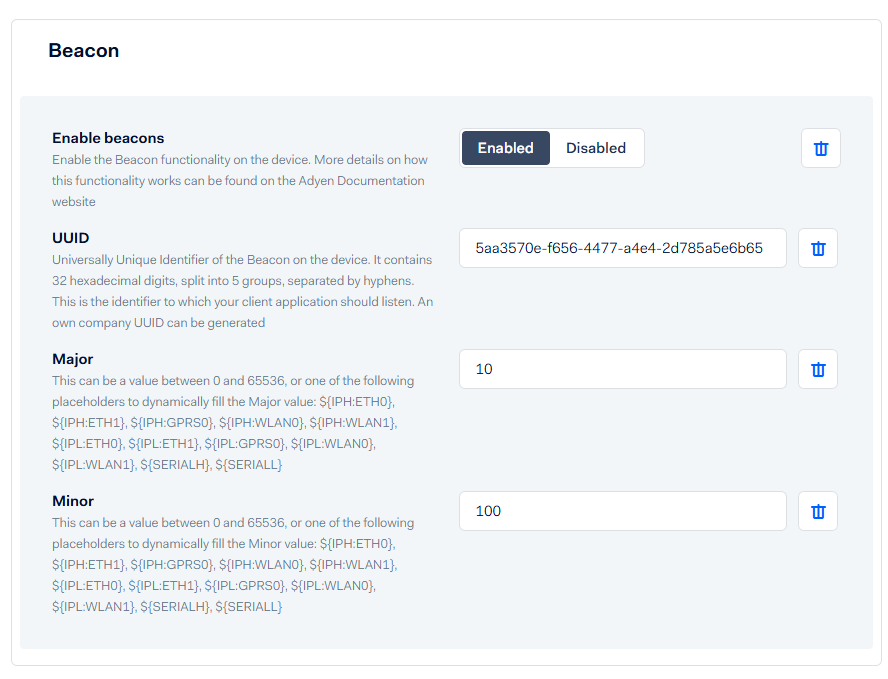The image size is (888, 679).
Task: Click trash icon next to UUID field
Action: point(818,248)
